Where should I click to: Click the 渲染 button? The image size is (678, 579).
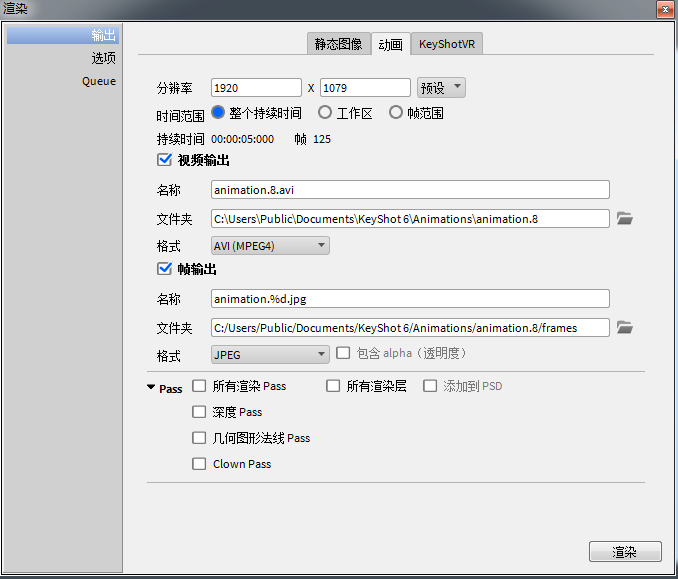coord(624,552)
